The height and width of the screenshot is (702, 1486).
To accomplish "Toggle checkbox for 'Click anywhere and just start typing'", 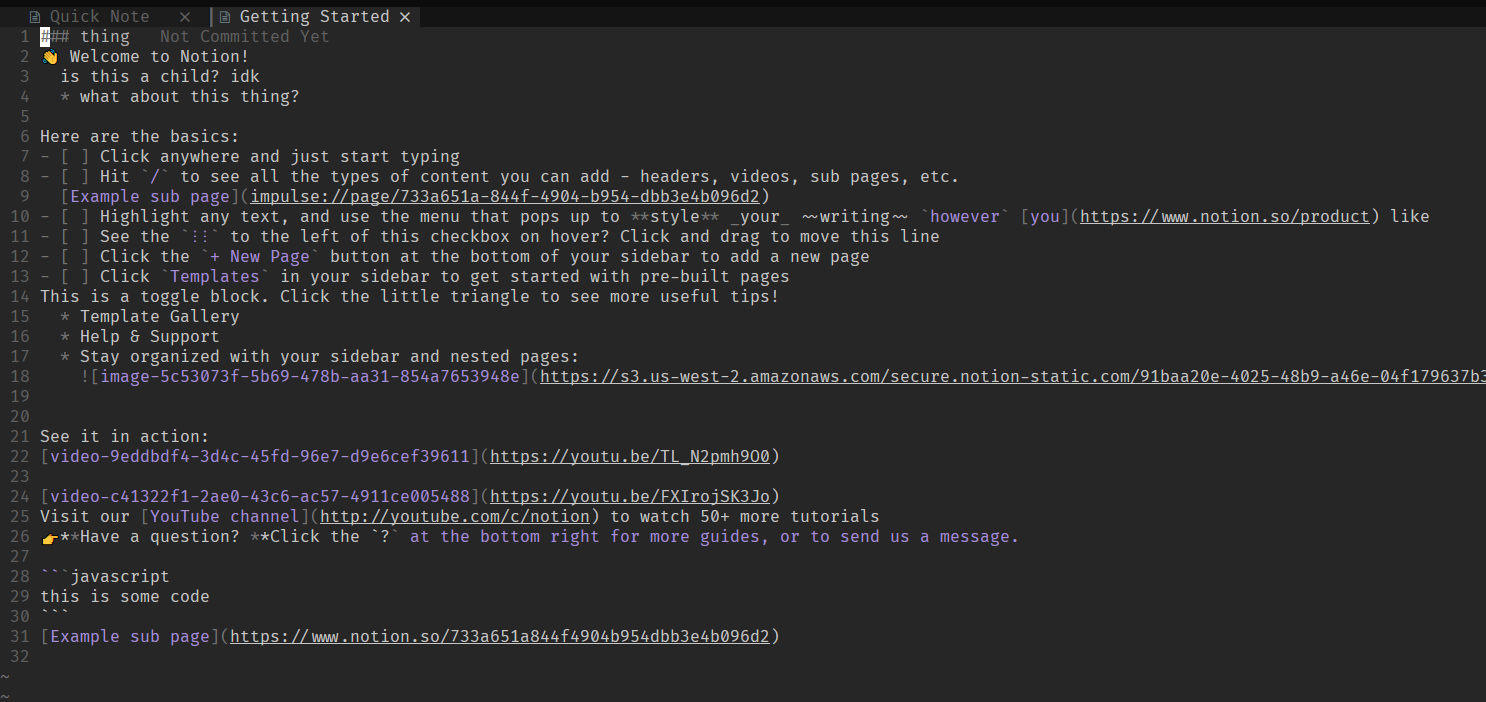I will (75, 157).
